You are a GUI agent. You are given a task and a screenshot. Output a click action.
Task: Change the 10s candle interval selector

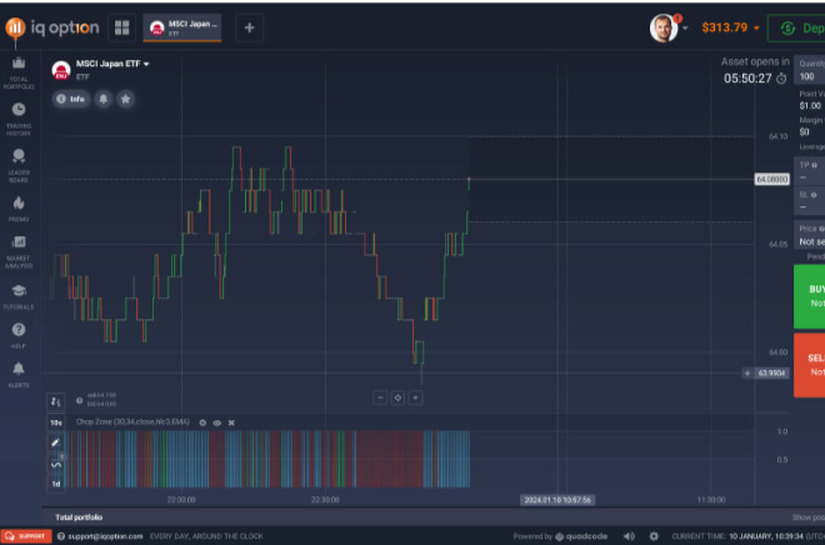[x=56, y=423]
